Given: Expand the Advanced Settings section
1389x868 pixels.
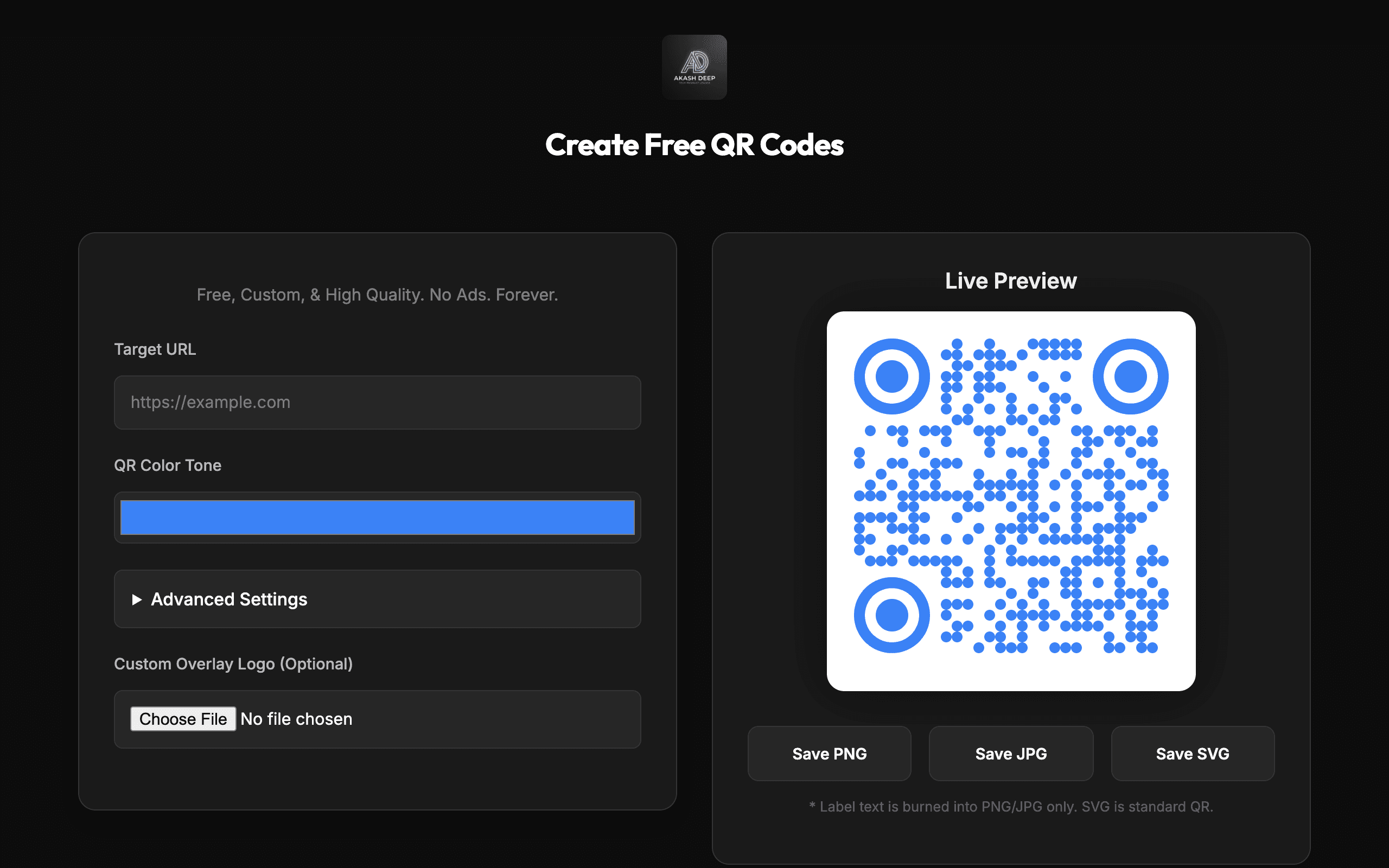Looking at the screenshot, I should tap(228, 599).
